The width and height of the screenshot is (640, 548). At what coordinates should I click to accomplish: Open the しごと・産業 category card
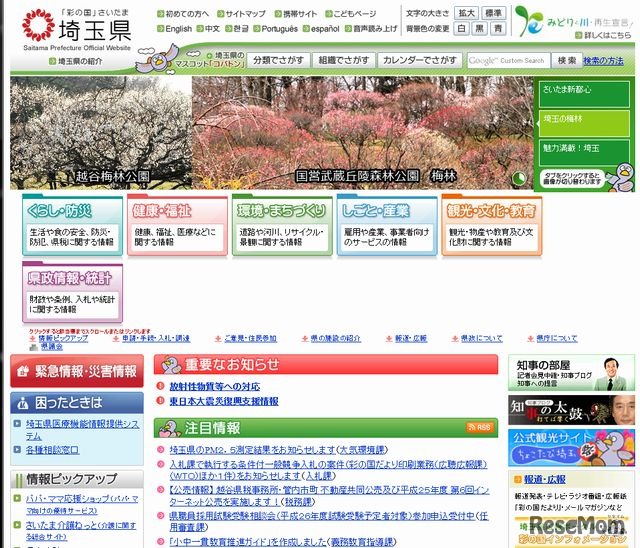[387, 225]
